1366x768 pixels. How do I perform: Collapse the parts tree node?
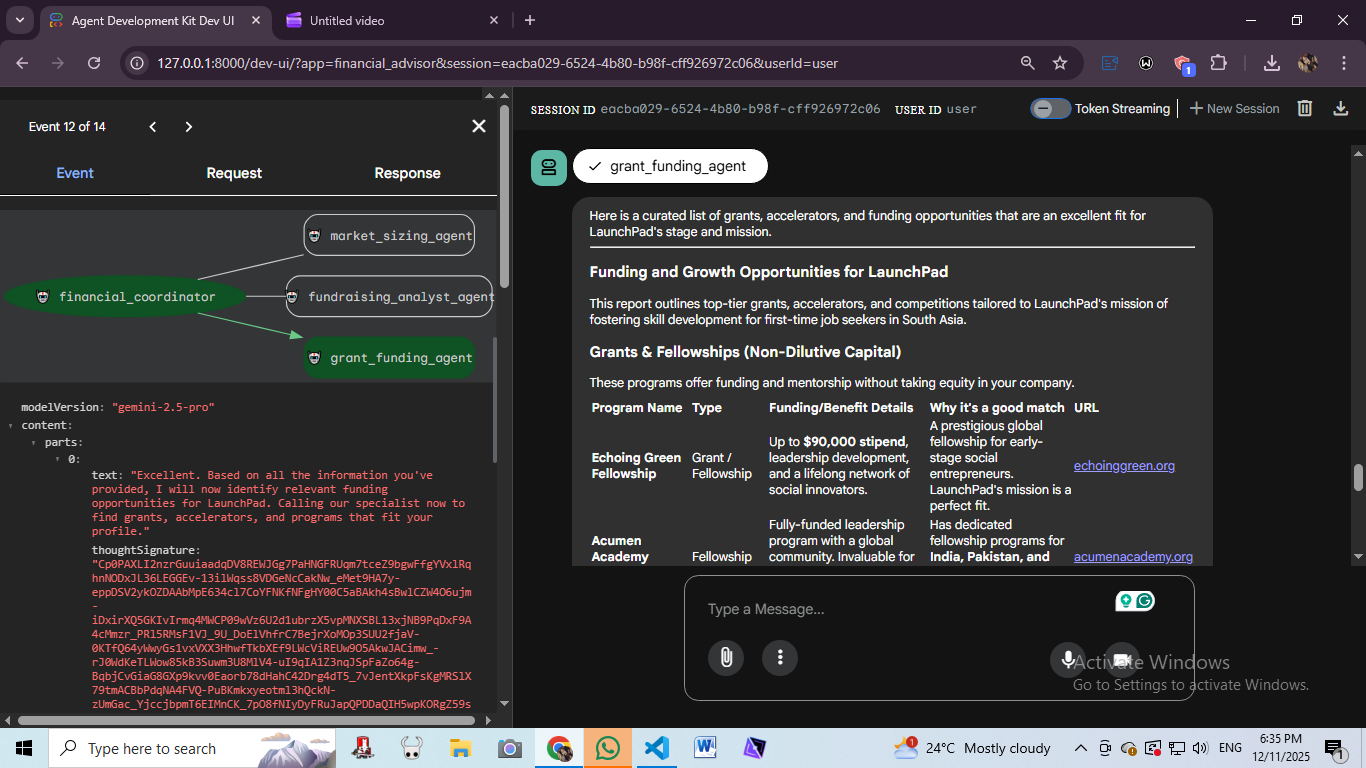pos(35,442)
